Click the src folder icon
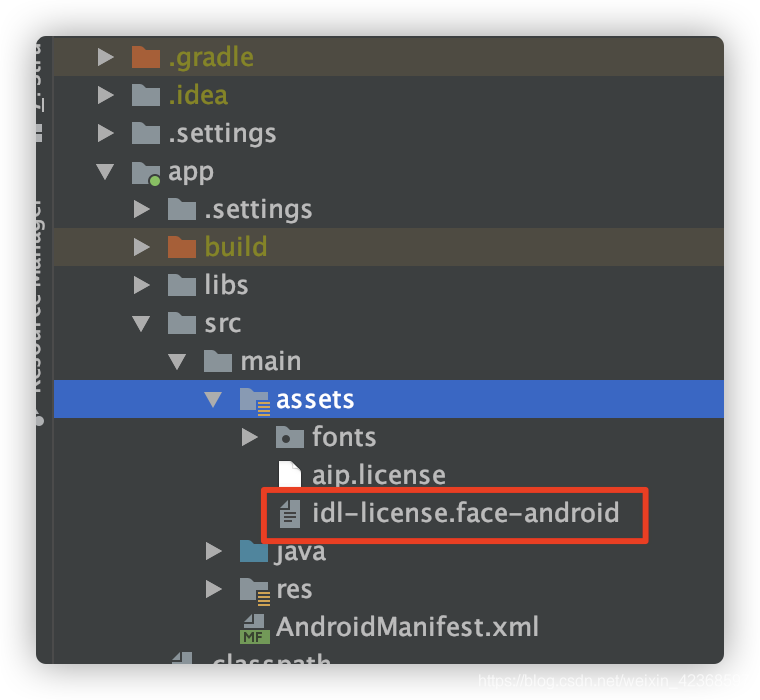The image size is (760, 700). coord(182,323)
